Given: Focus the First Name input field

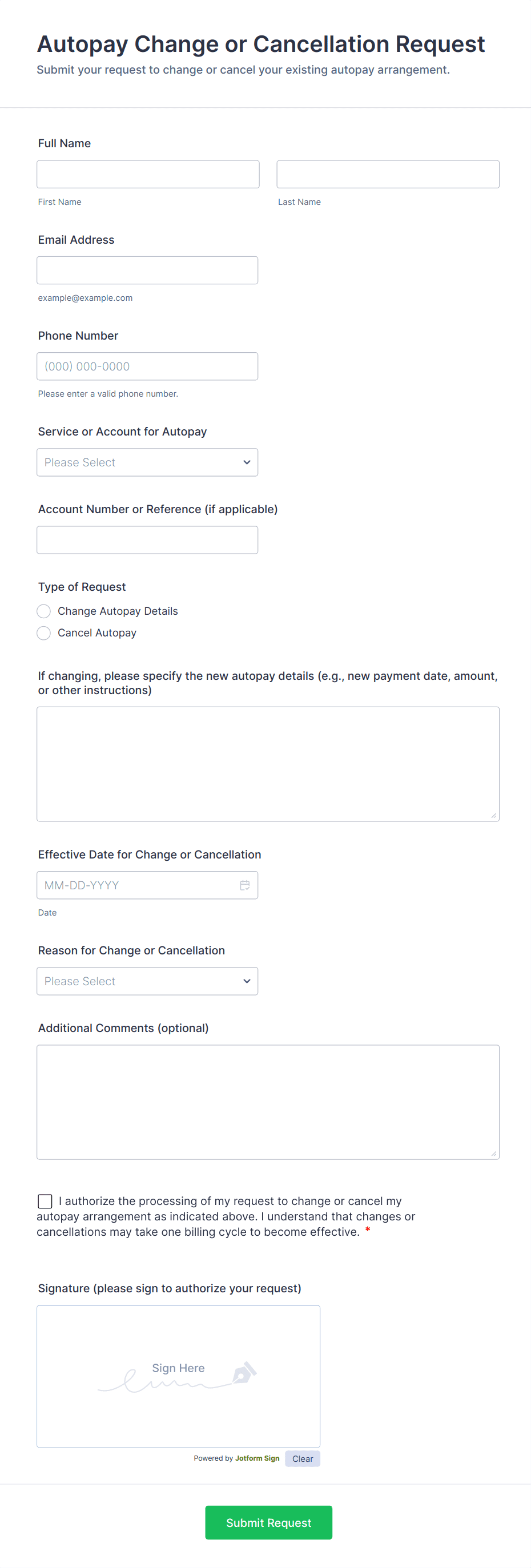Looking at the screenshot, I should (x=148, y=175).
